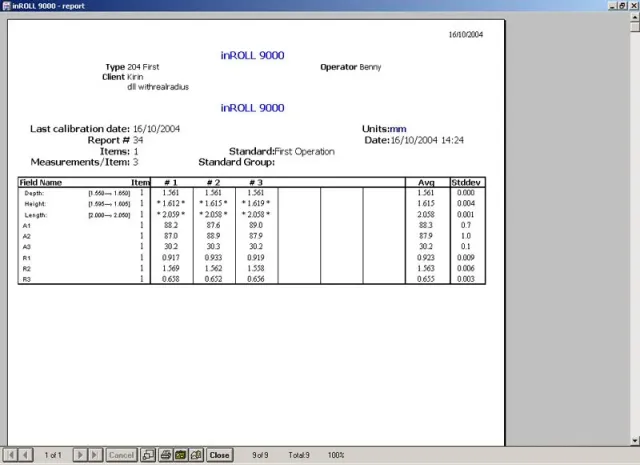Go to the previous report page
Screen dimensions: 640x465
tap(25, 455)
